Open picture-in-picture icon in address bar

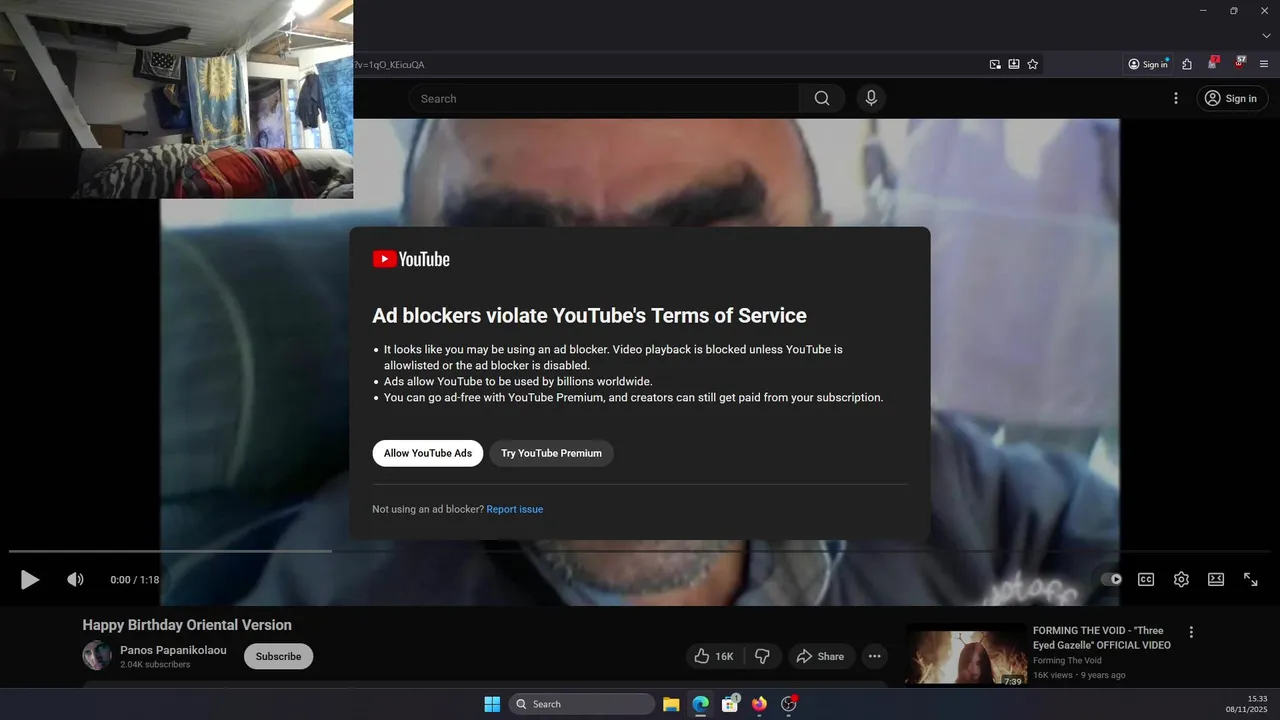(995, 64)
